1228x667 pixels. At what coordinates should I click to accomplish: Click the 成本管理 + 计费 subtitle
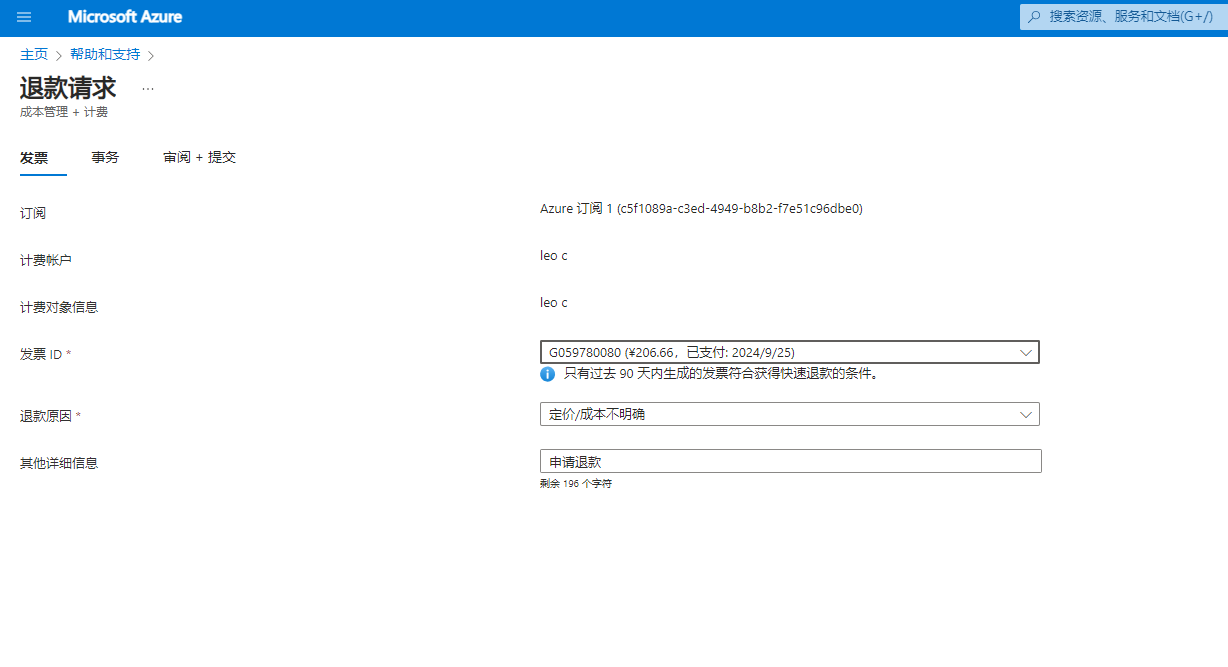tap(64, 112)
